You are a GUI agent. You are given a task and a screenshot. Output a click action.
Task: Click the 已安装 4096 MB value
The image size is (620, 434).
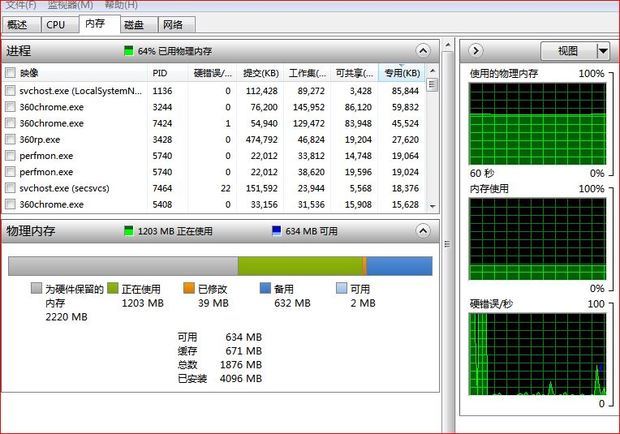[x=241, y=378]
